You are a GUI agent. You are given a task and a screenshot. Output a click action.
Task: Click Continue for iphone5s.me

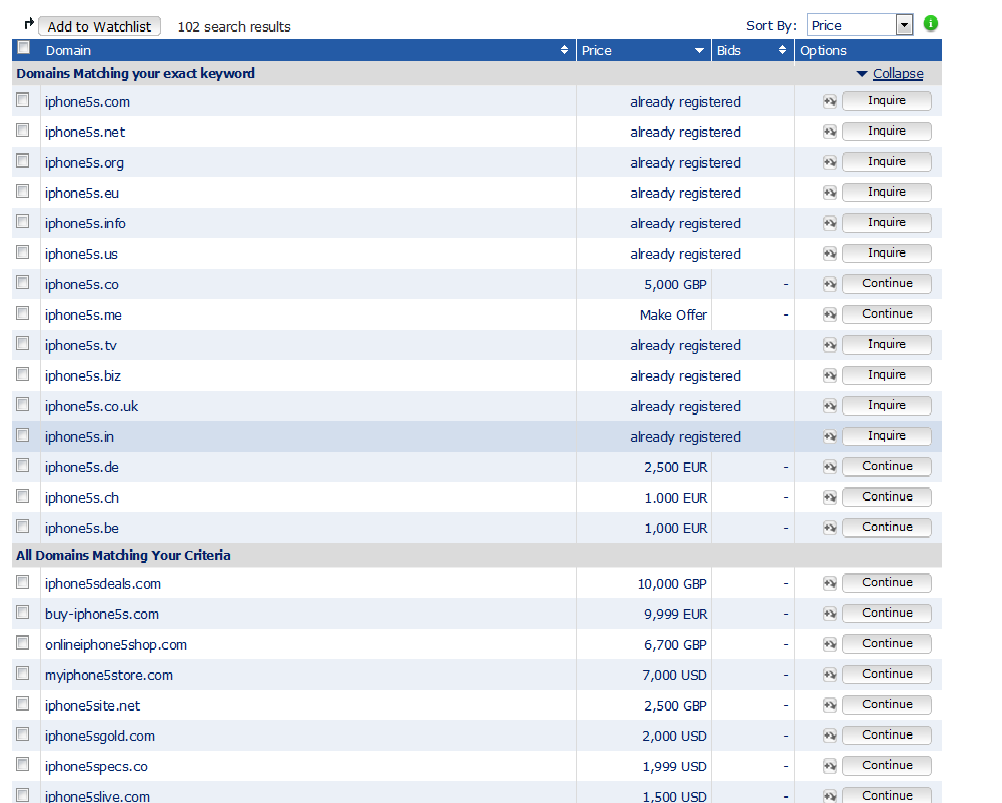coord(886,314)
